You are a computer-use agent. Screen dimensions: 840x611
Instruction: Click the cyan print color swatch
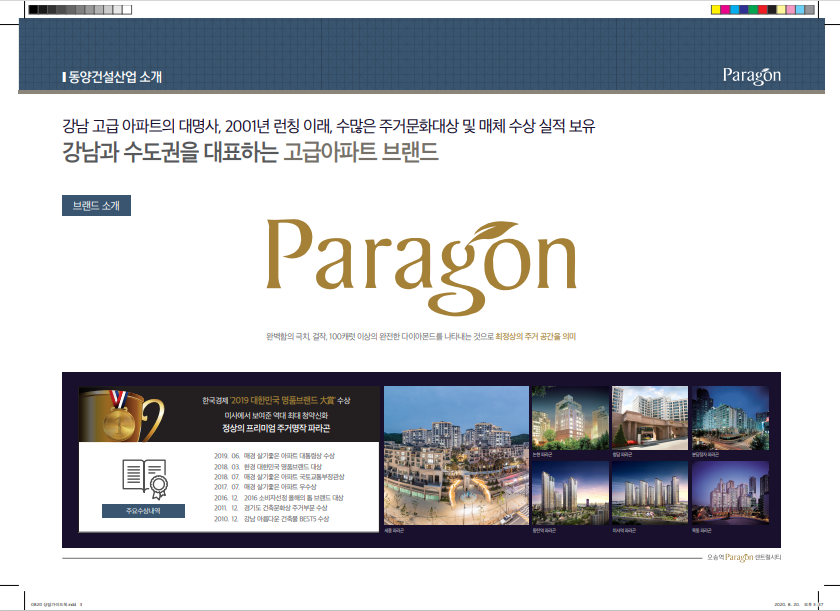click(x=734, y=10)
